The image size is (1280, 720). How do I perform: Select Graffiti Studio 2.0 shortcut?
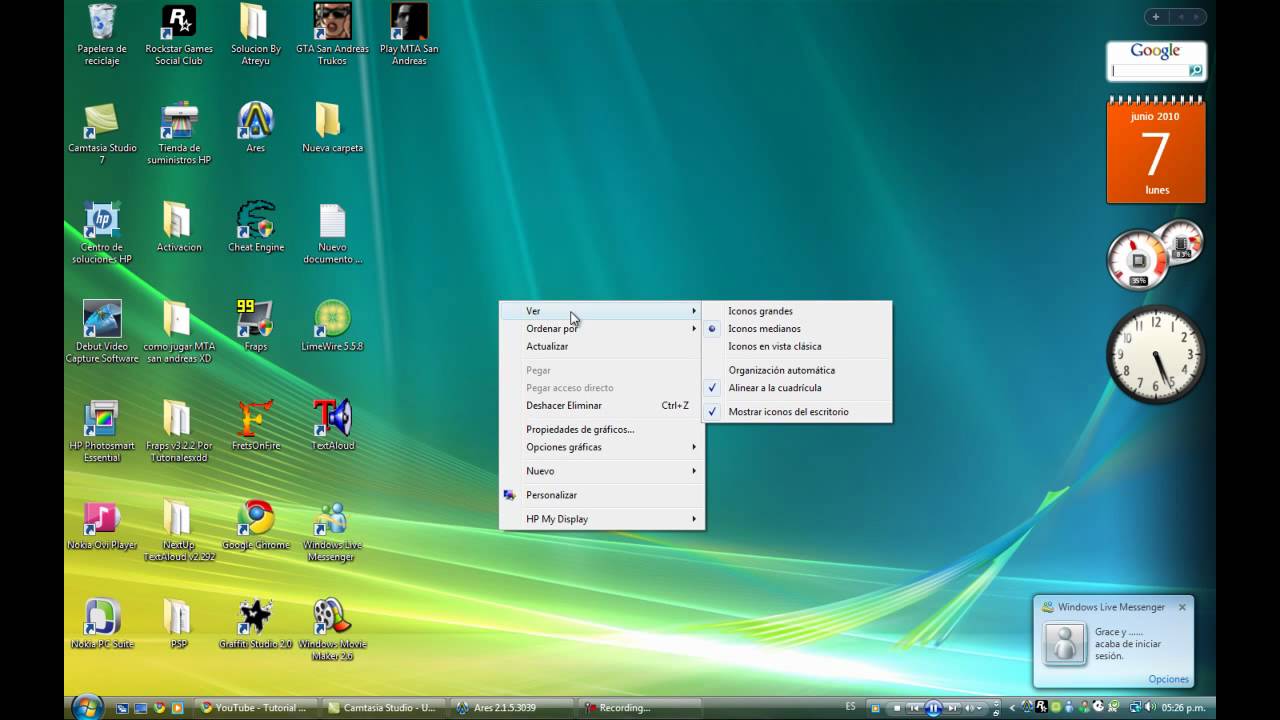point(256,622)
